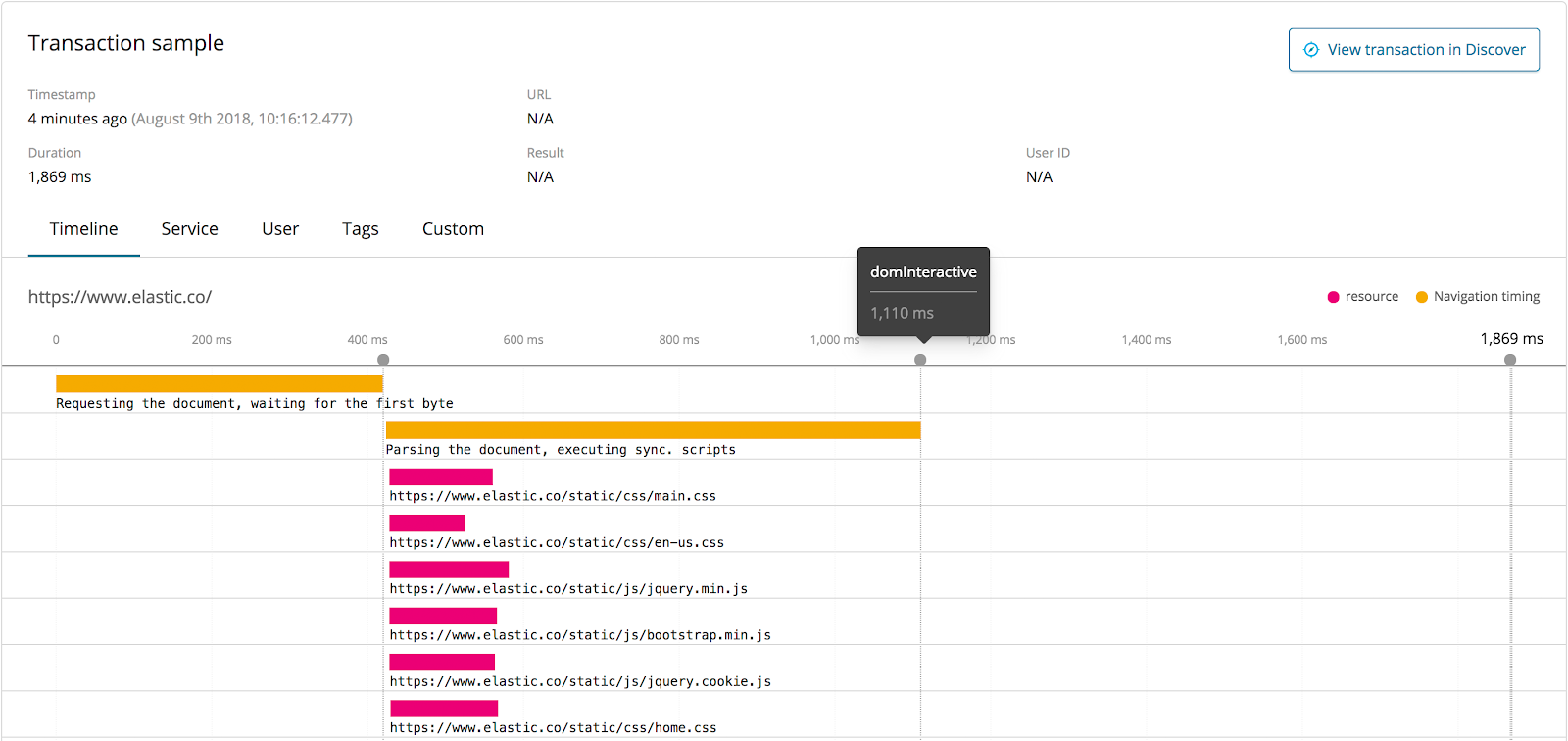Click the compass icon in Discover button

(x=1311, y=50)
